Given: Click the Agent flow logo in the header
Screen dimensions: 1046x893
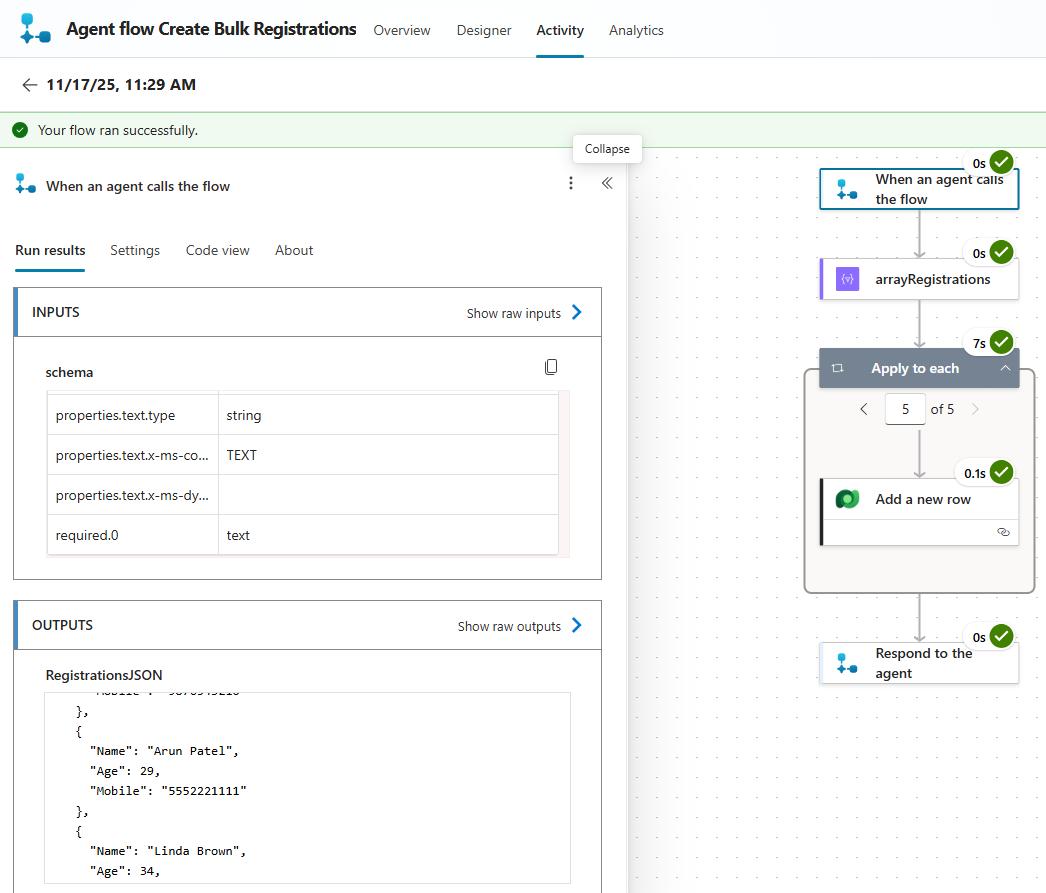Looking at the screenshot, I should point(35,30).
